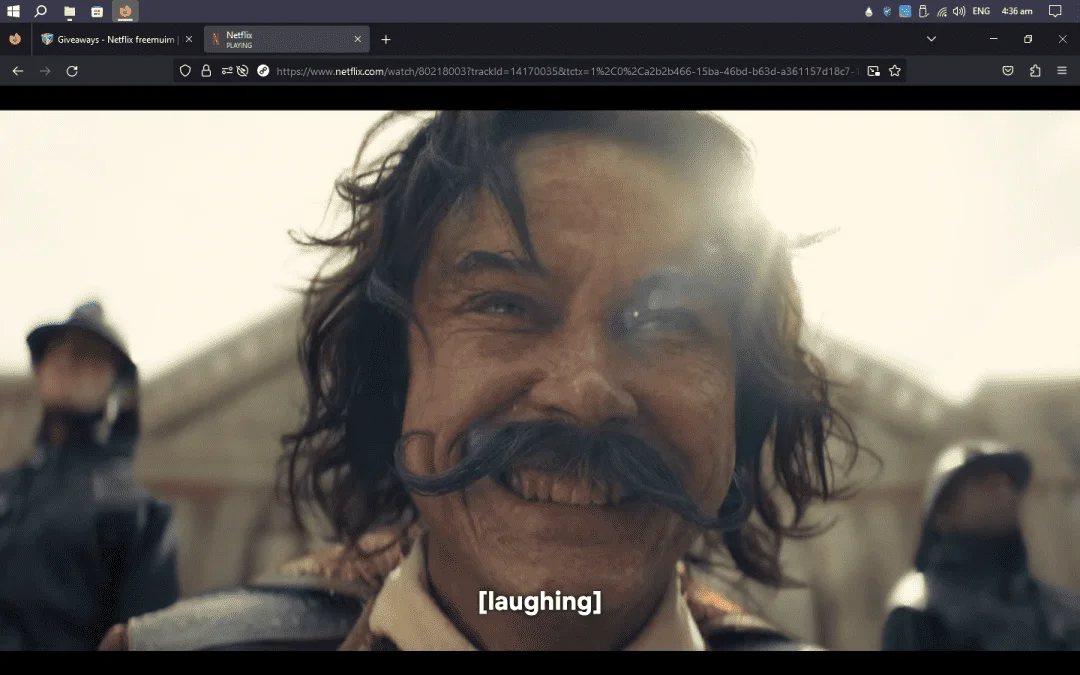Open the Windows Start menu
Image resolution: width=1080 pixels, height=675 pixels.
tap(13, 11)
